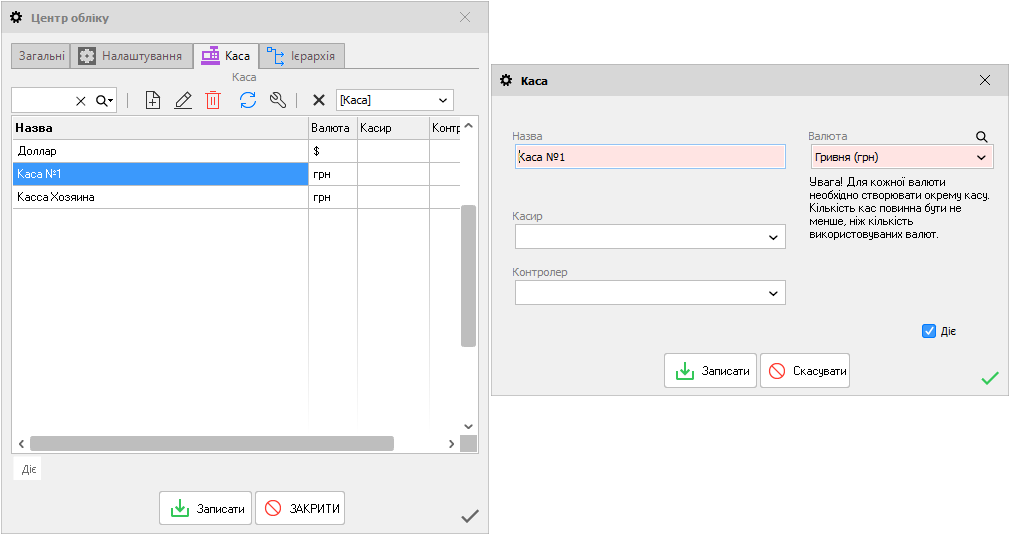
Task: Switch to the Ієрархія tab
Action: tap(304, 56)
